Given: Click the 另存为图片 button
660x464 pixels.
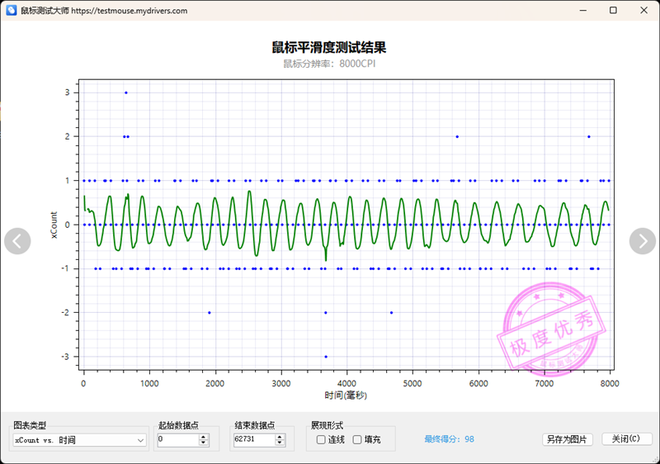Looking at the screenshot, I should pos(568,439).
